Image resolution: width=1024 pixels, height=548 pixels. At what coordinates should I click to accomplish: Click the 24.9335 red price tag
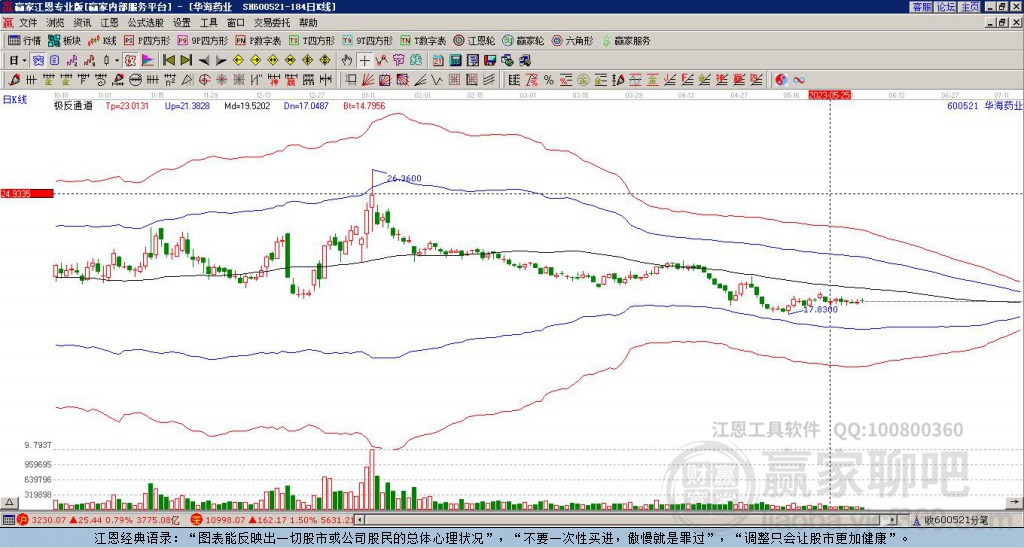(27, 193)
